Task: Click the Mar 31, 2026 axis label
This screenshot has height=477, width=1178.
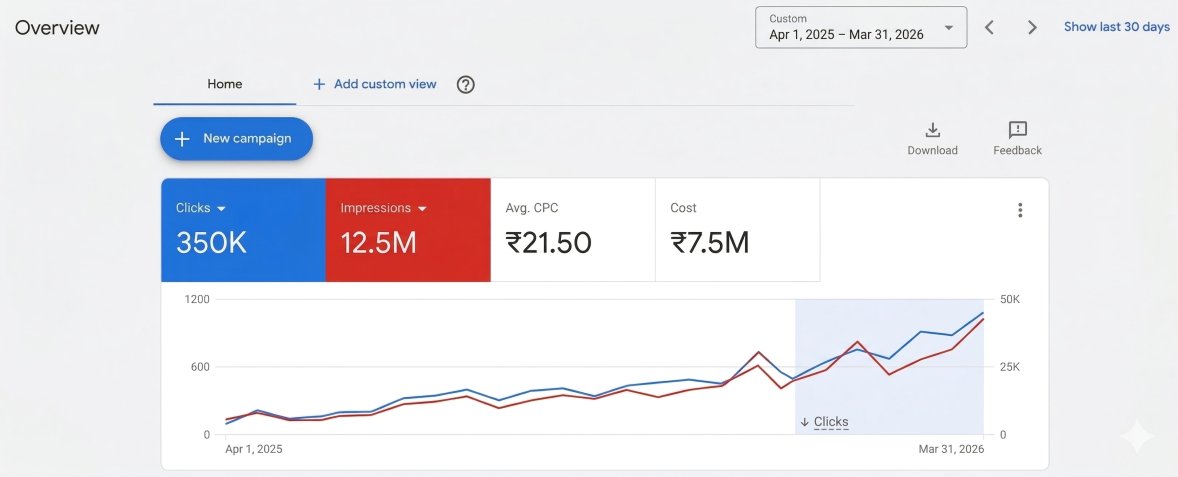Action: point(951,449)
